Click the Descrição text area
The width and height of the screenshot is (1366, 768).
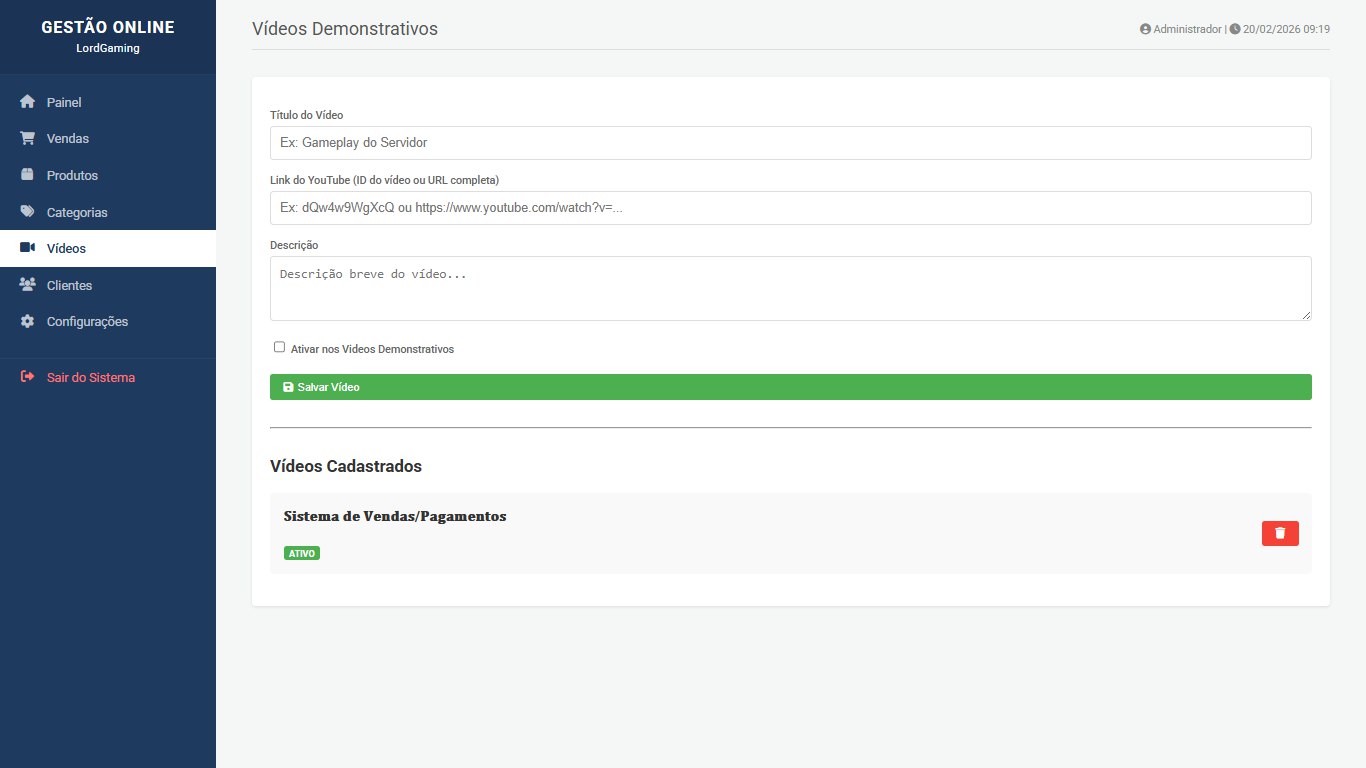[790, 288]
